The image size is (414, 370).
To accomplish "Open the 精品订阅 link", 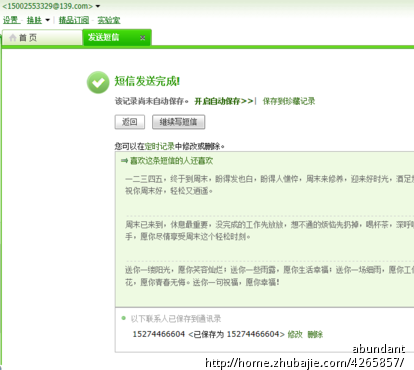I will coord(74,20).
